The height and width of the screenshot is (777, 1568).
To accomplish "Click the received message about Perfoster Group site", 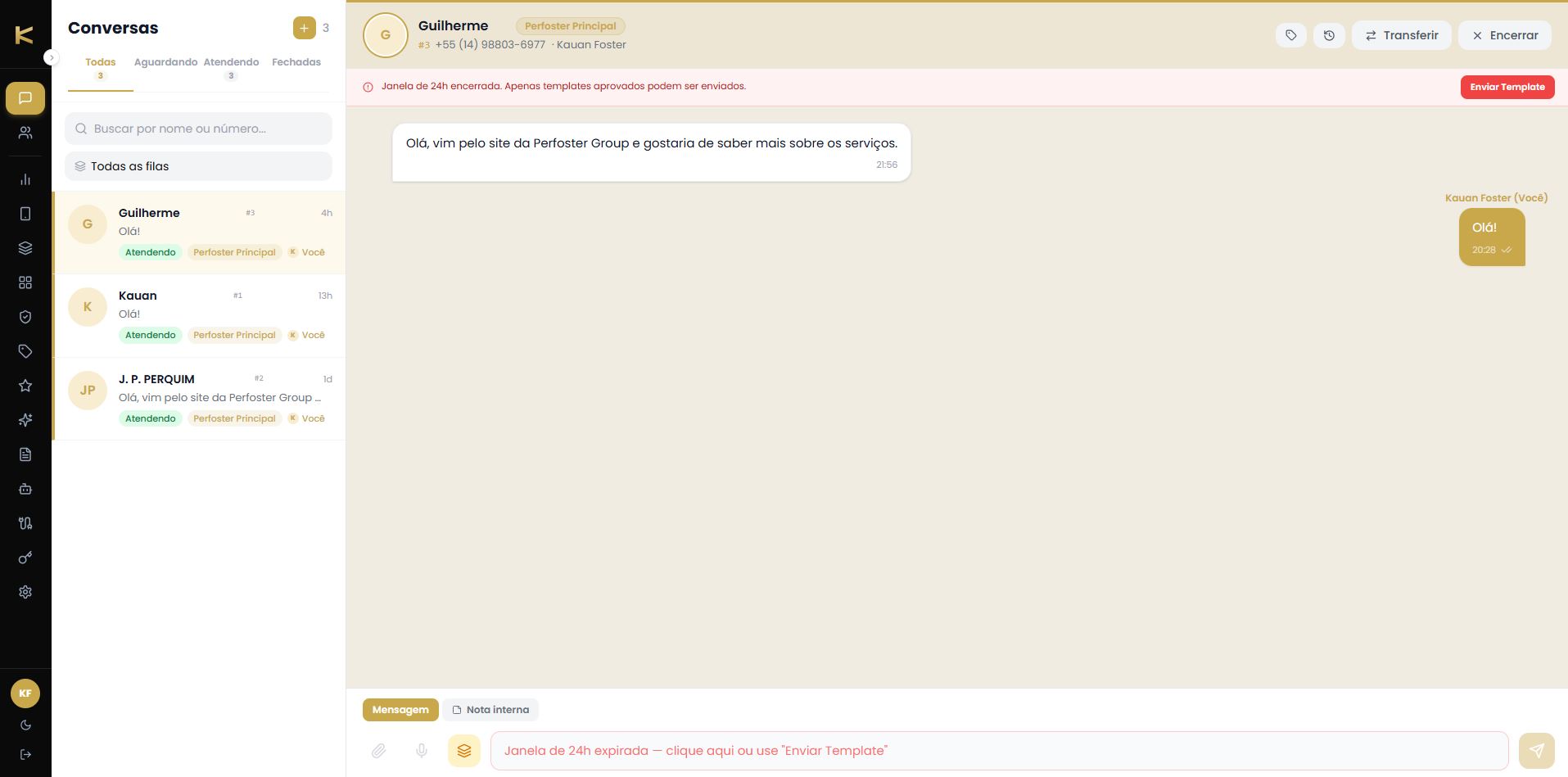I will 652,152.
